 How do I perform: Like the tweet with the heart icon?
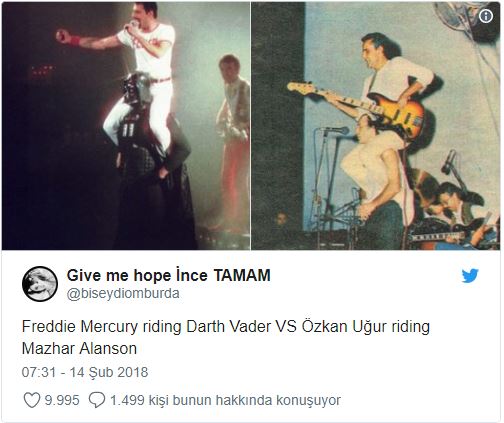(x=32, y=400)
